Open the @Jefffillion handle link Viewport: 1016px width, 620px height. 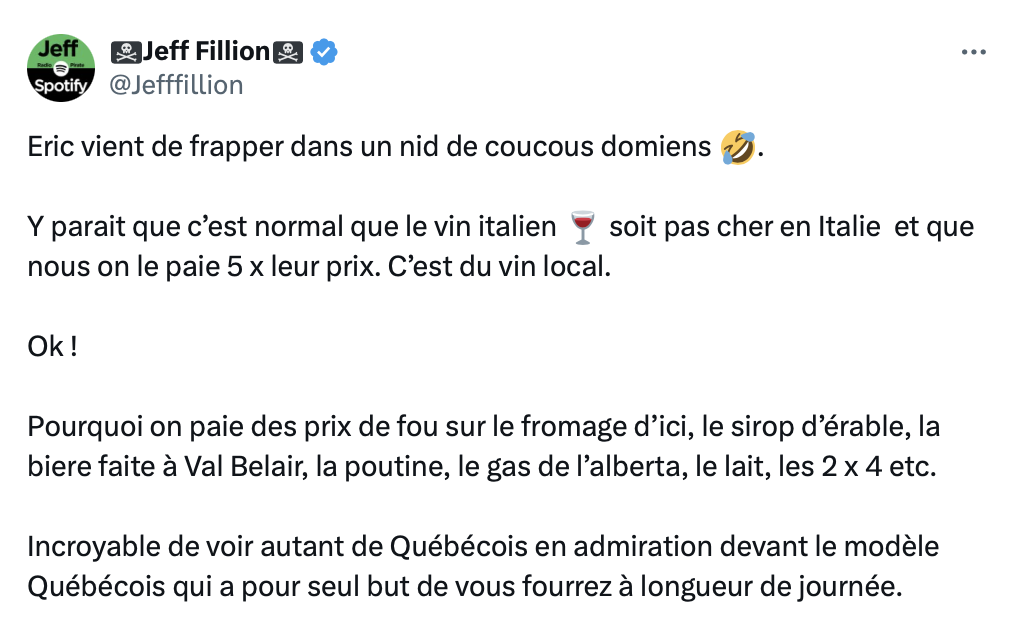[x=175, y=85]
